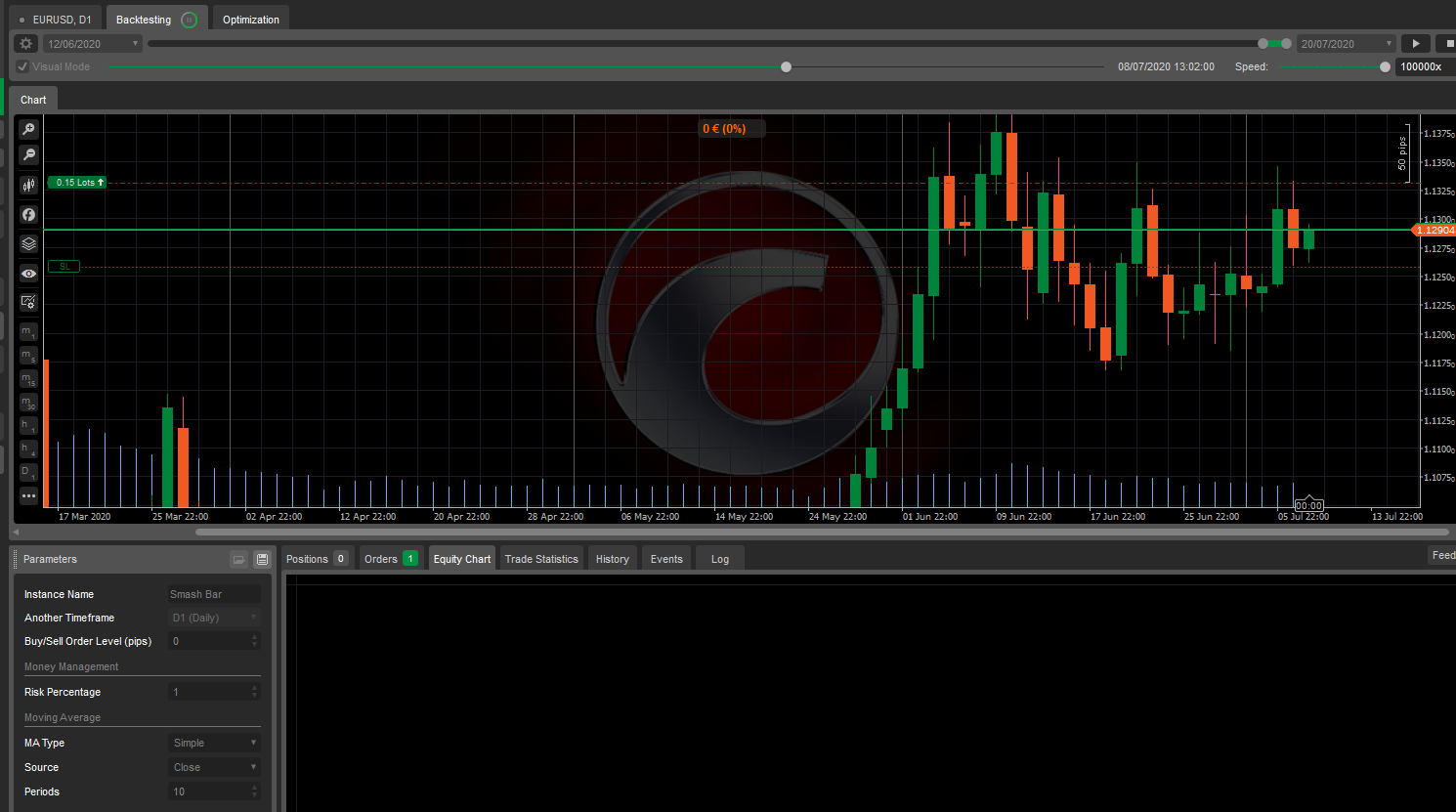Click the pause icon on Backtesting tab
This screenshot has width=1456, height=812.
pyautogui.click(x=190, y=20)
